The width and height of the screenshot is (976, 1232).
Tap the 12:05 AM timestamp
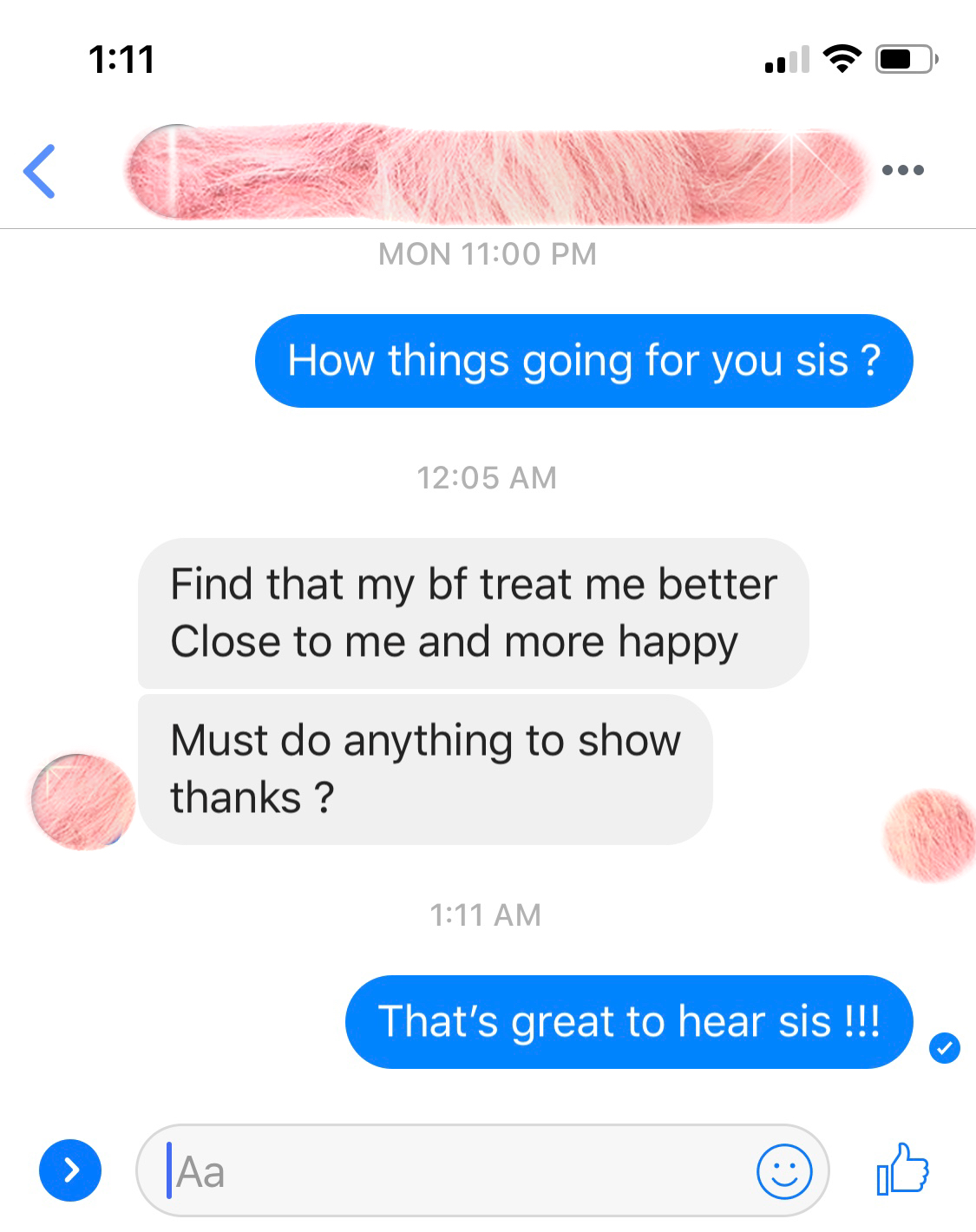pos(487,478)
